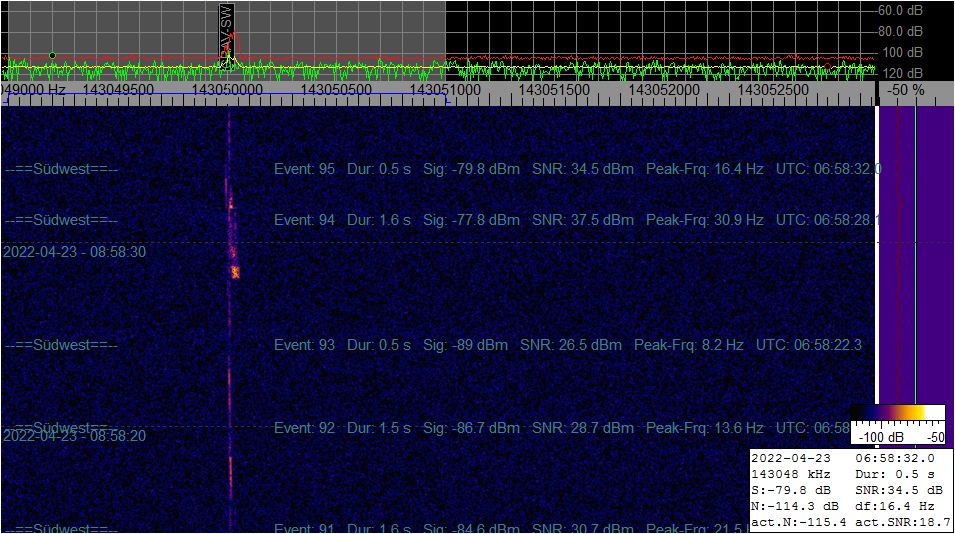
Task: Click the 143051500 frequency axis label
Action: [x=554, y=90]
